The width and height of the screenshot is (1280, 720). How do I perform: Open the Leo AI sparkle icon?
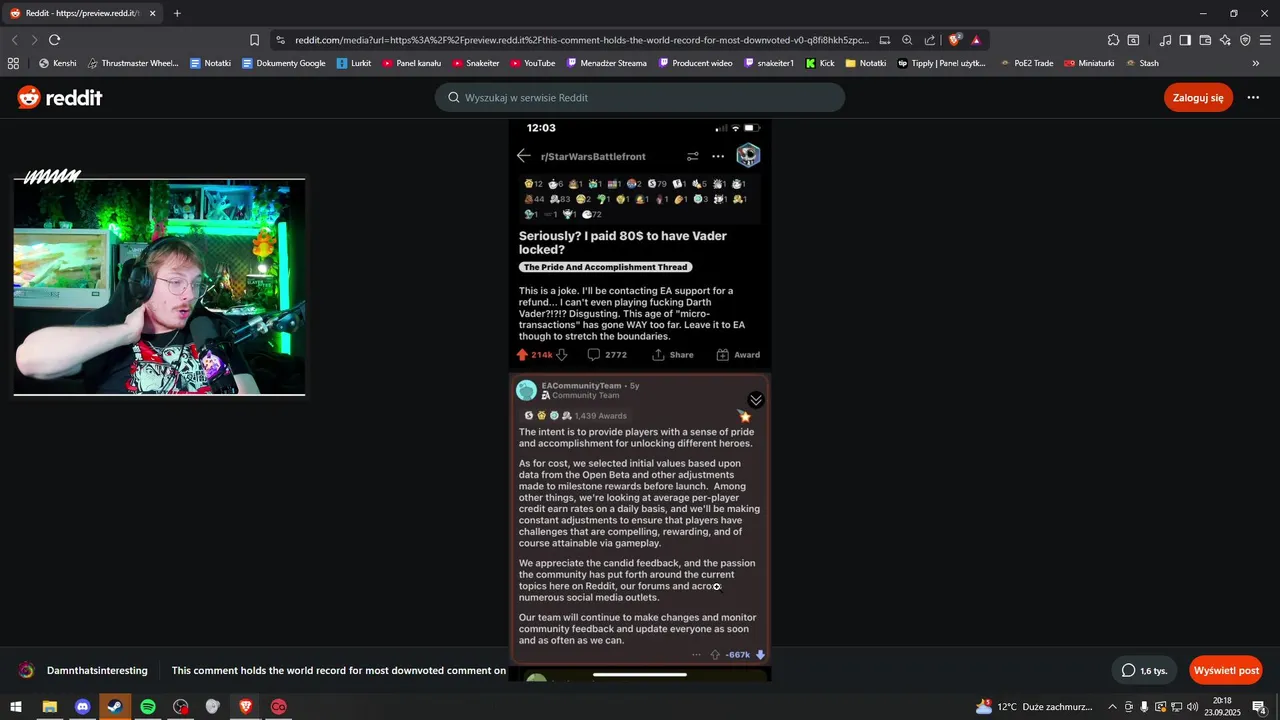click(x=1225, y=40)
